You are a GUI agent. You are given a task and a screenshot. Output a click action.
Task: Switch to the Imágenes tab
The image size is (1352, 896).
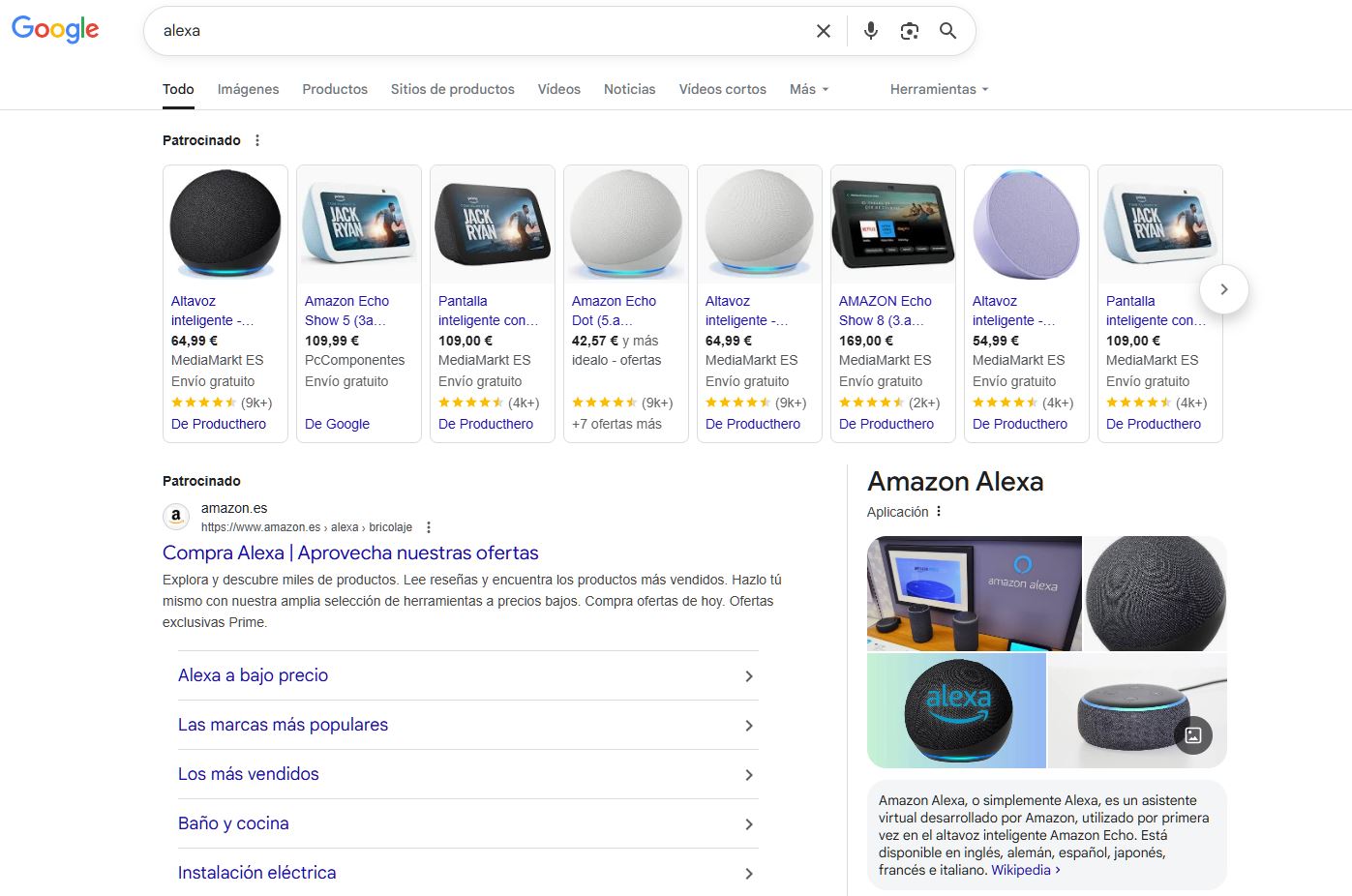point(248,89)
